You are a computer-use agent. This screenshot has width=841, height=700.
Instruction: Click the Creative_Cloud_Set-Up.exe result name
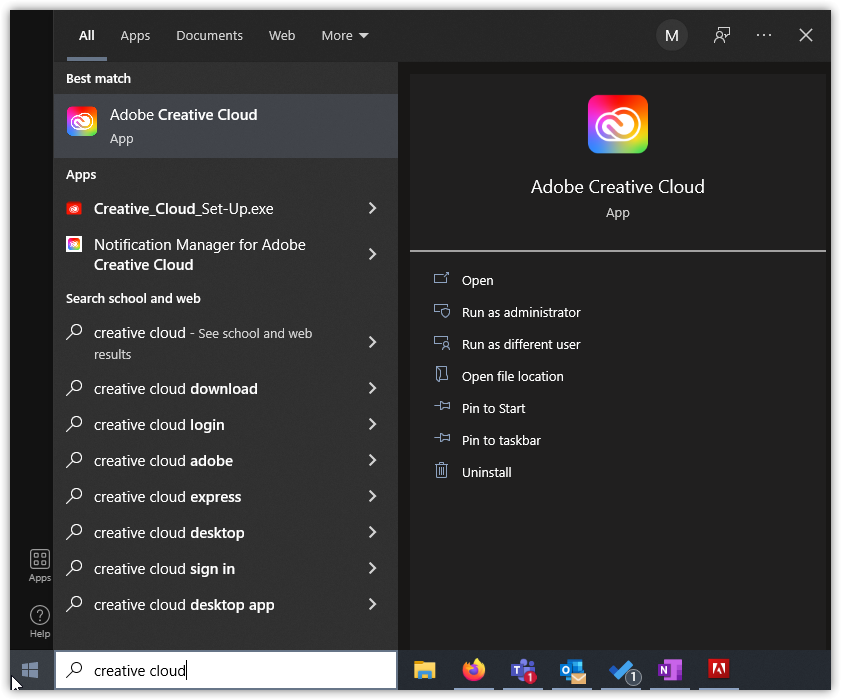pyautogui.click(x=183, y=209)
